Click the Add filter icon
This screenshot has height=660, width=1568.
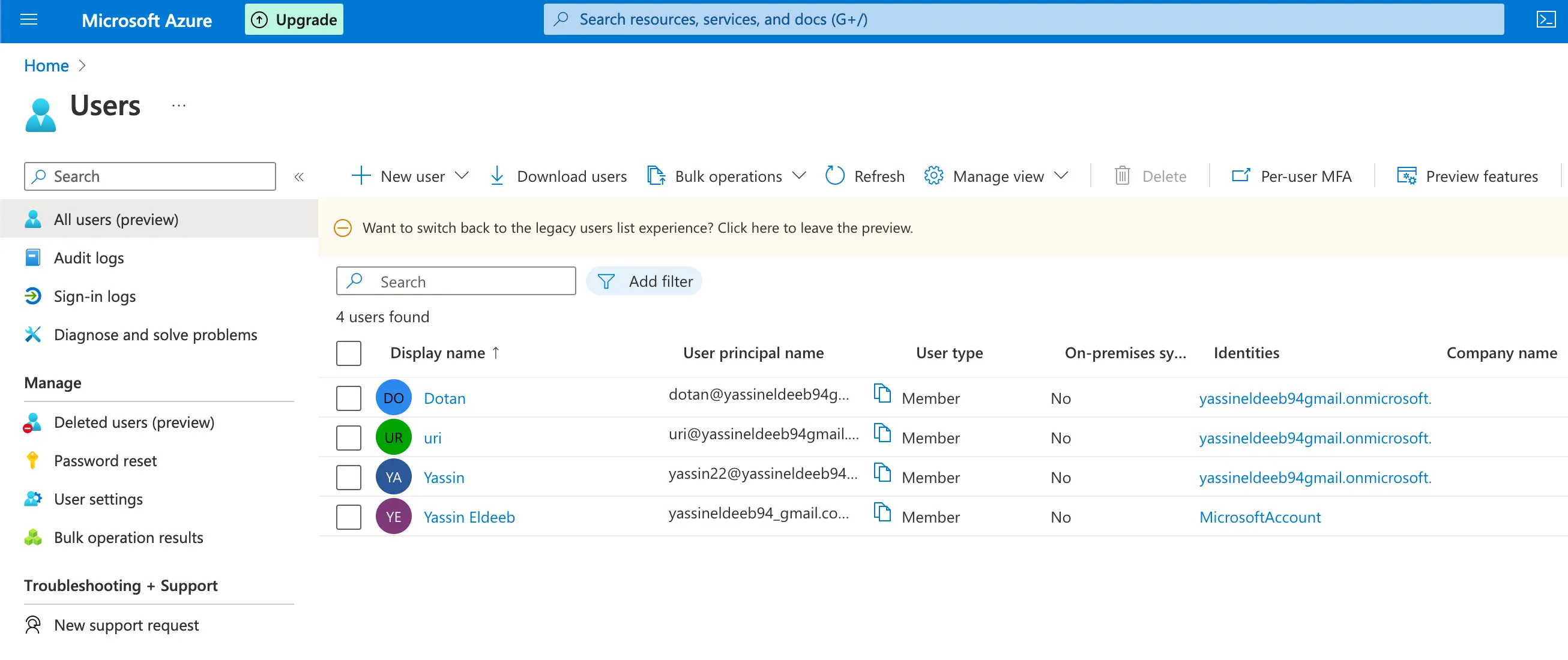pos(607,281)
